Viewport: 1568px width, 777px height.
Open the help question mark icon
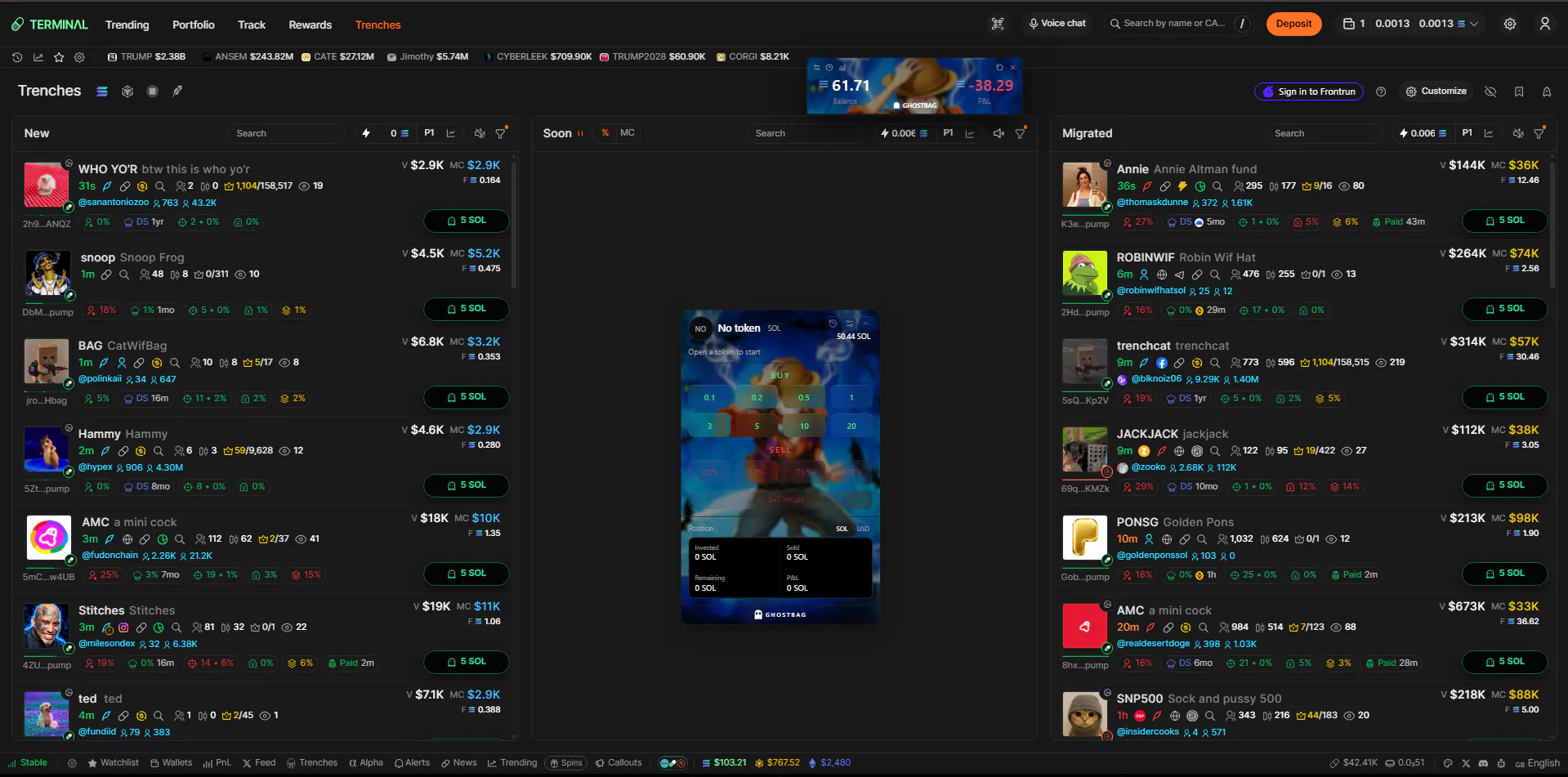point(1381,92)
